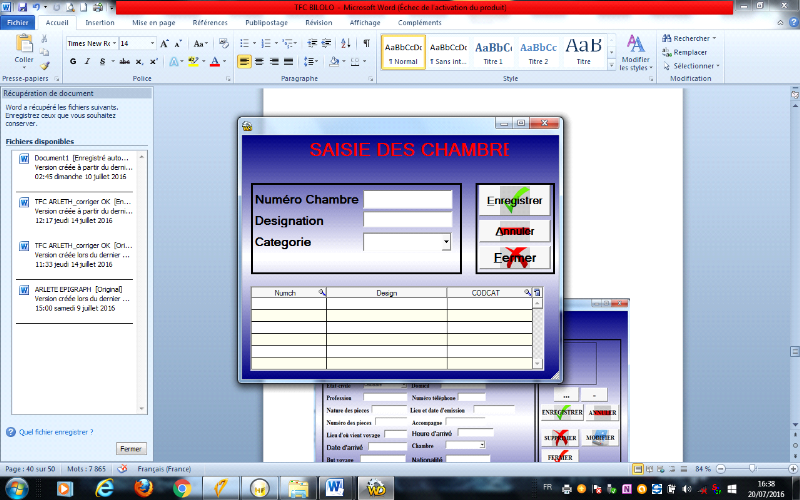
Task: Toggle bold formatting in Word ribbon
Action: [x=73, y=62]
